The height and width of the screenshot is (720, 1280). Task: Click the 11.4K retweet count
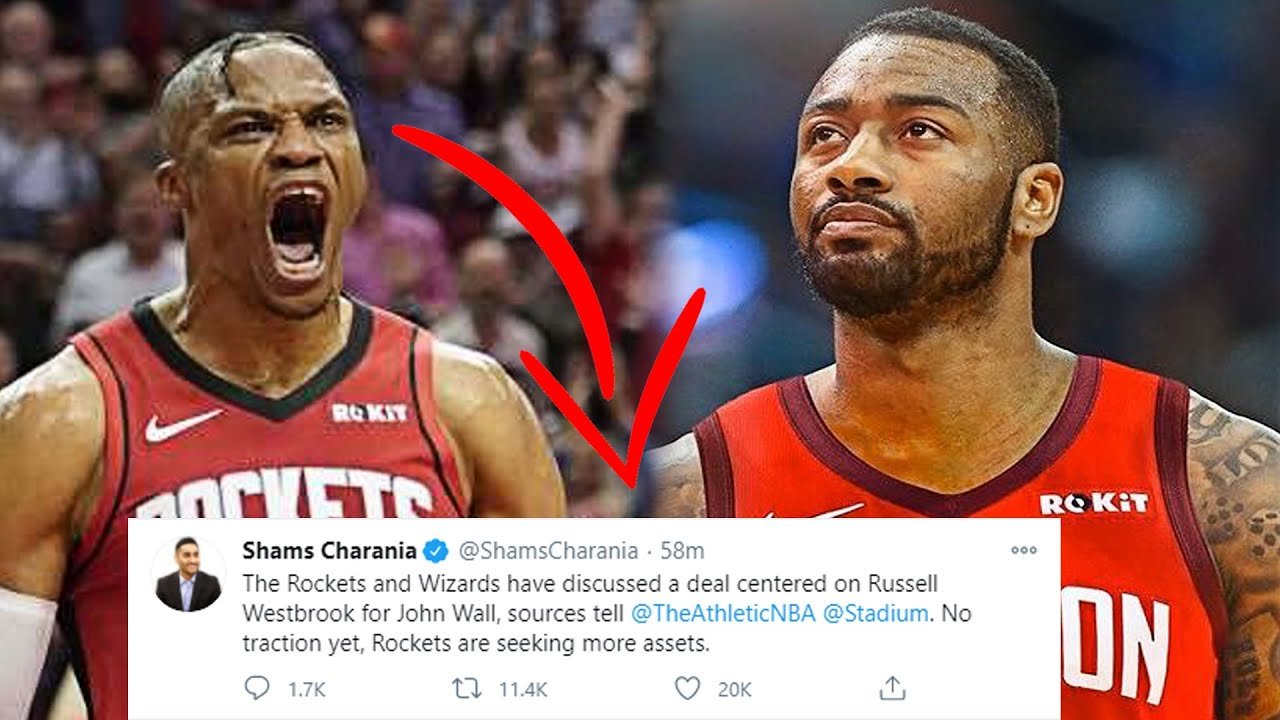tap(522, 689)
